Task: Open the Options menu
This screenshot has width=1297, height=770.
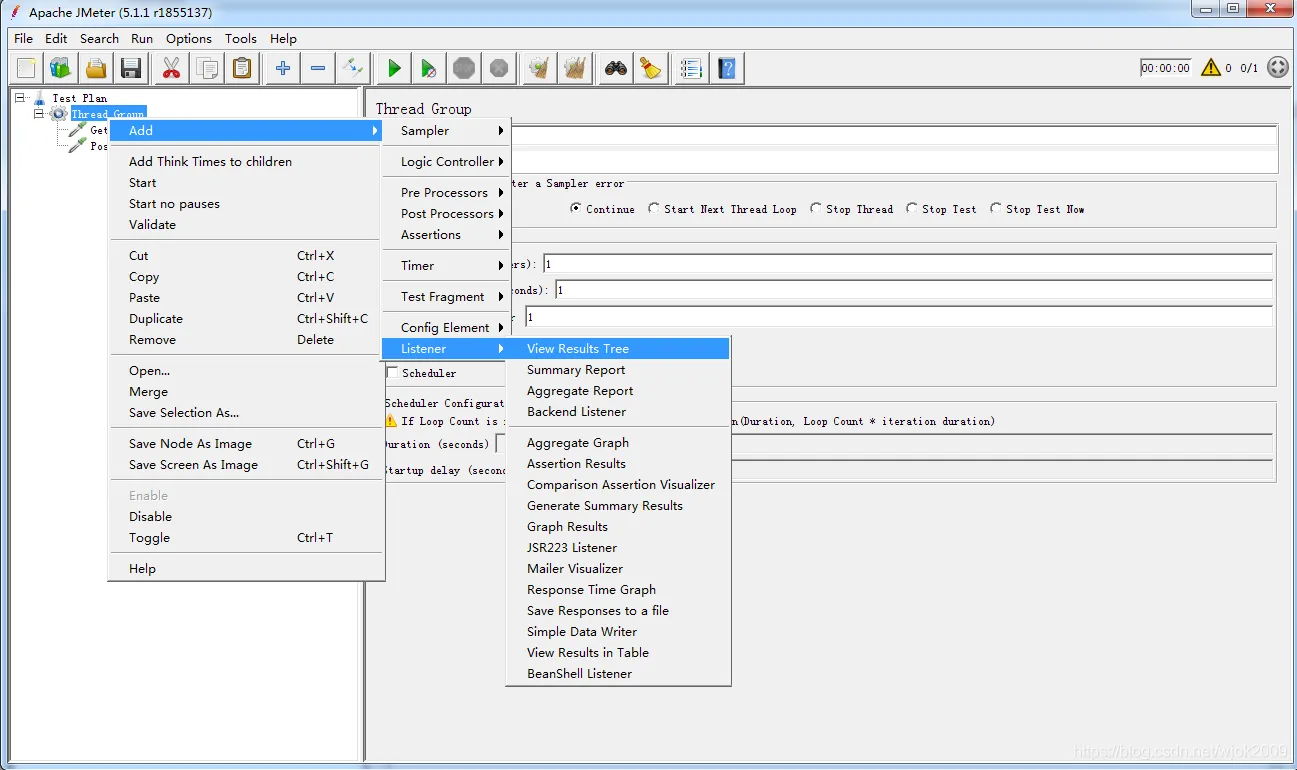Action: 189,38
